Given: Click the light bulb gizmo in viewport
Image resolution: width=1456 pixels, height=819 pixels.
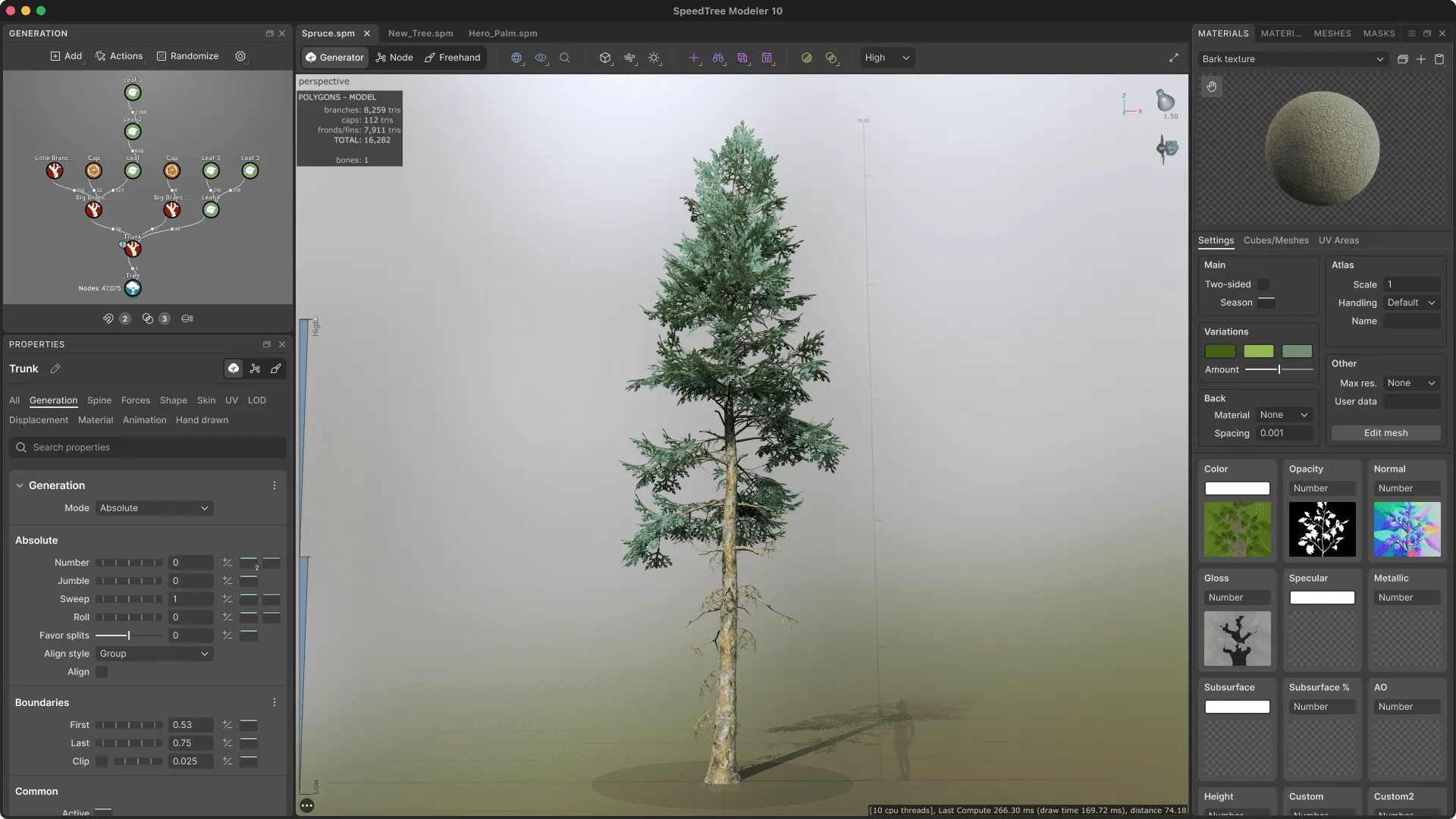Looking at the screenshot, I should pyautogui.click(x=1166, y=100).
